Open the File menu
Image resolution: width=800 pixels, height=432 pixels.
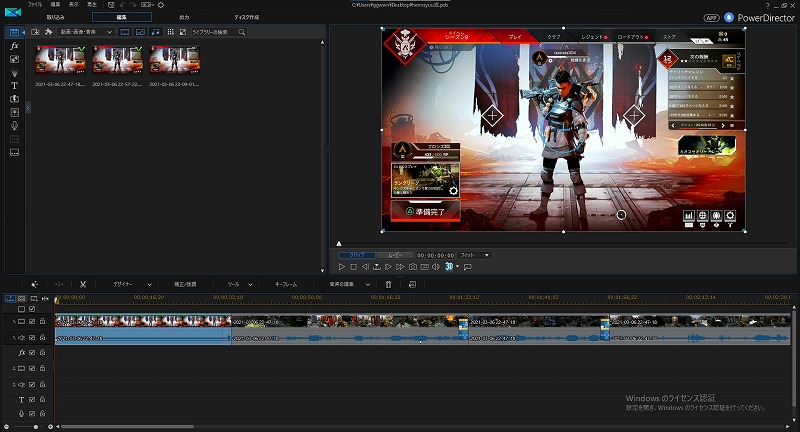tap(35, 5)
